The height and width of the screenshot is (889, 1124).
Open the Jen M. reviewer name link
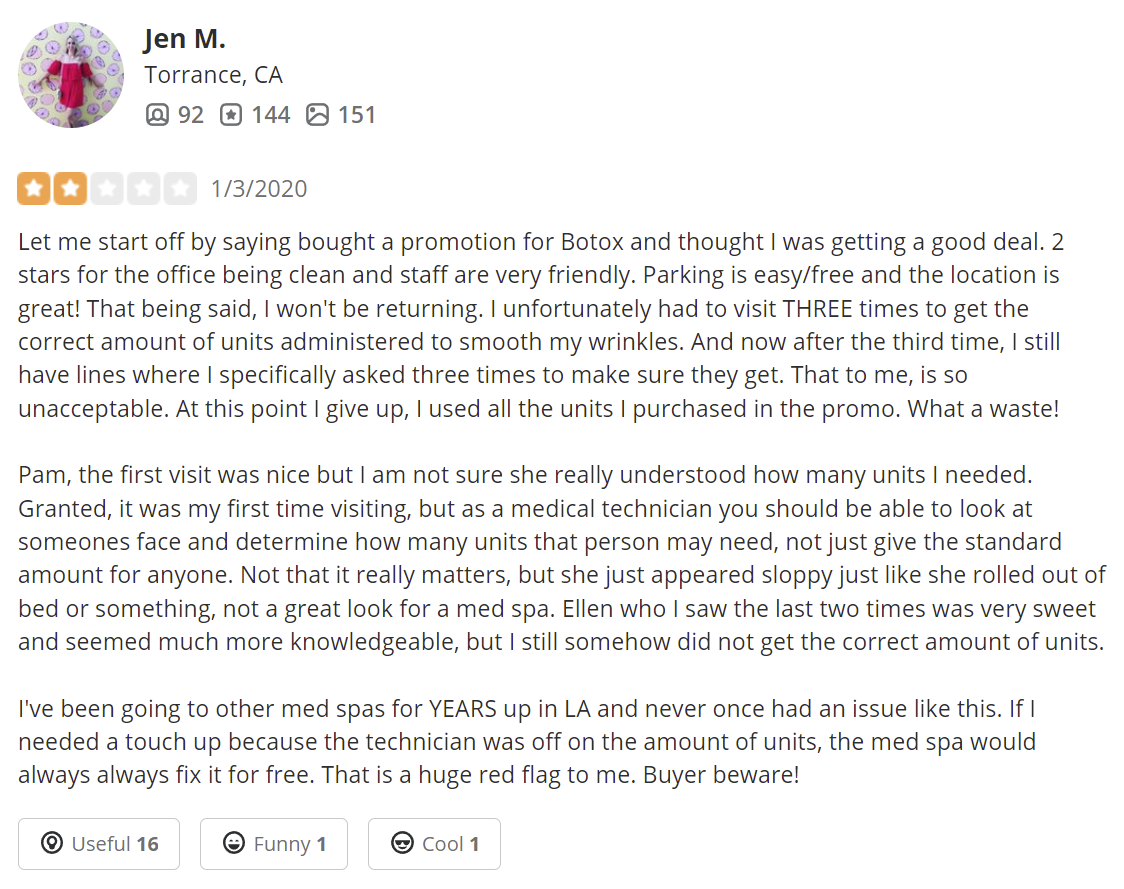click(185, 39)
